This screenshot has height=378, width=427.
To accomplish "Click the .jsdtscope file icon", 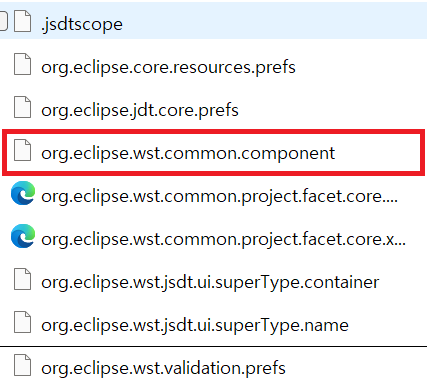I will coord(23,21).
